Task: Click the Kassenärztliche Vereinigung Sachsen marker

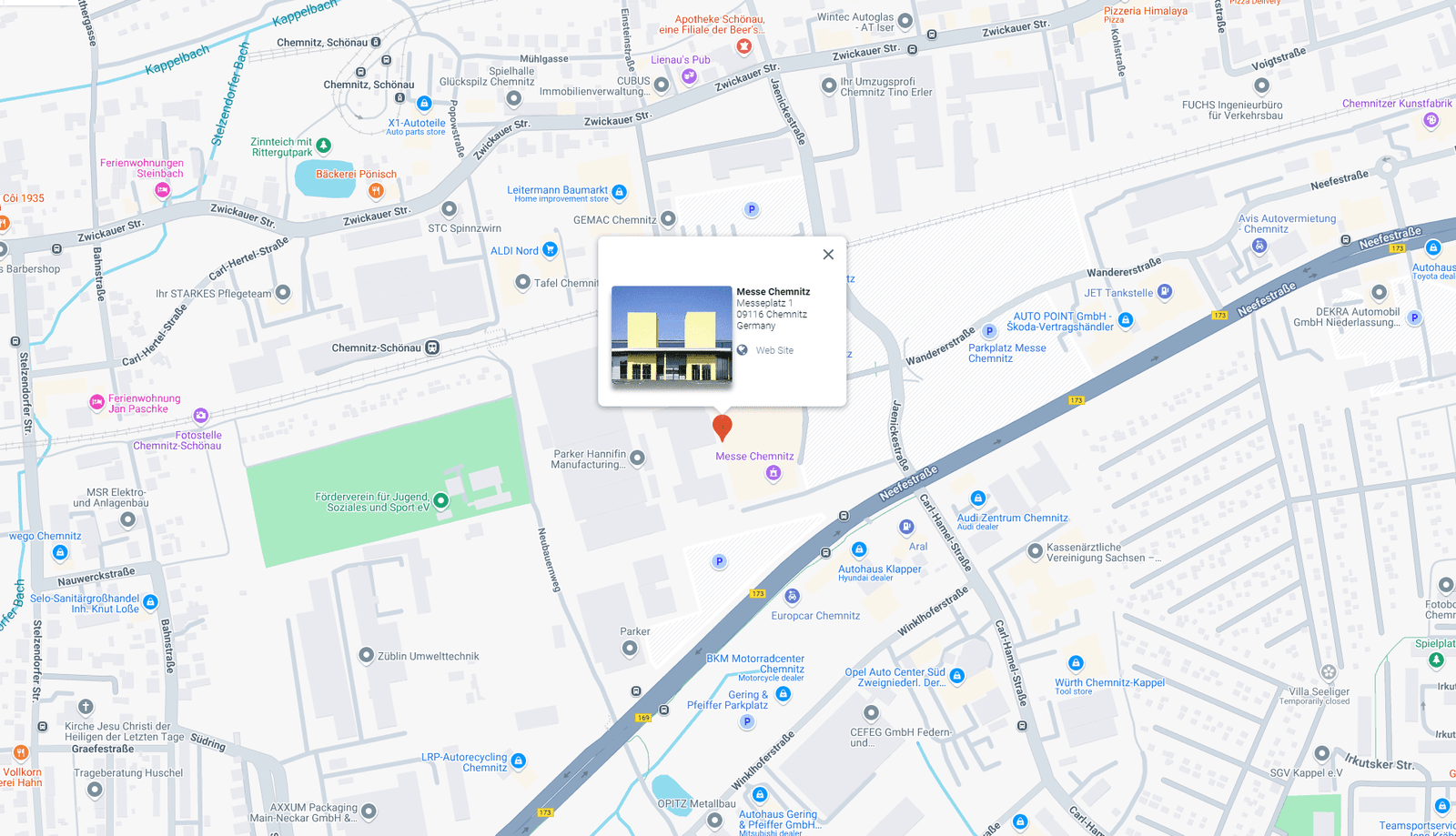Action: 1035,551
